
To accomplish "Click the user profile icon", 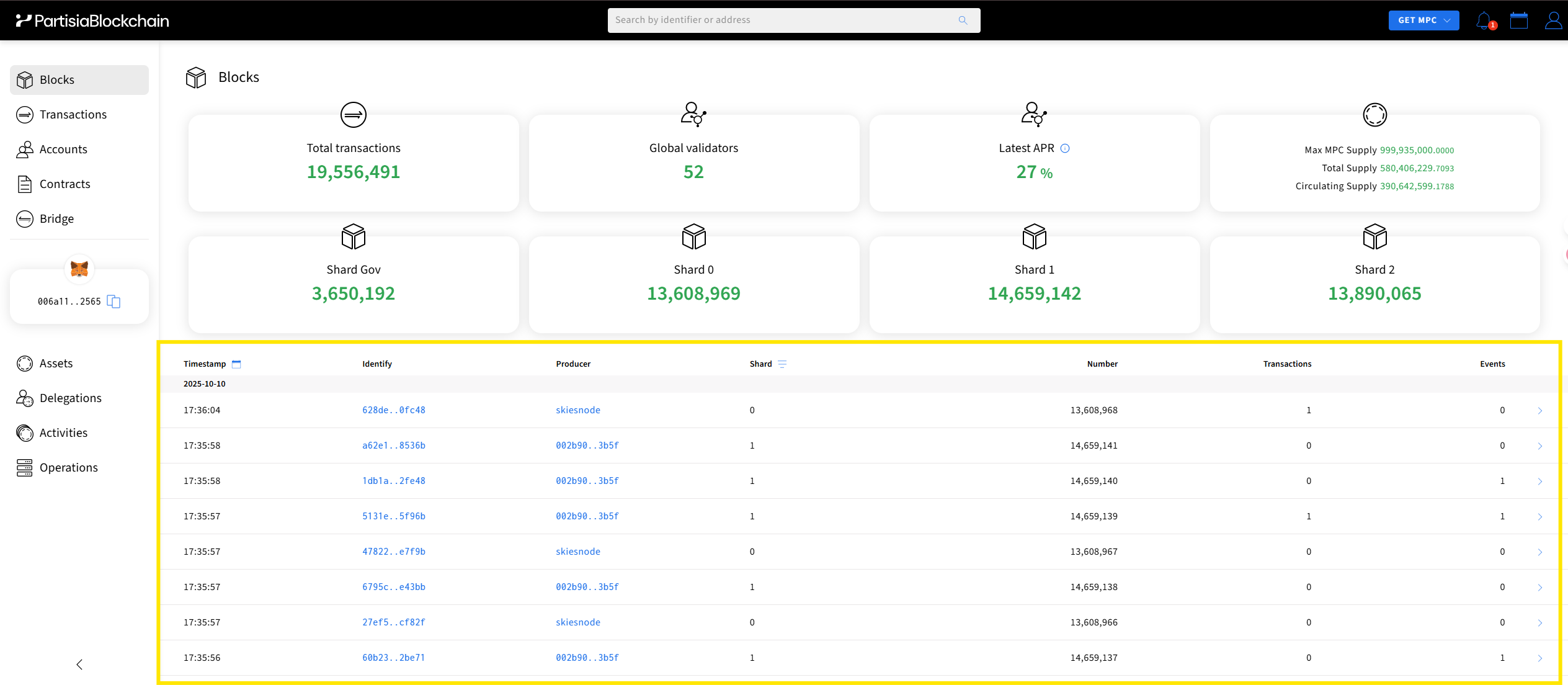I will (1552, 20).
